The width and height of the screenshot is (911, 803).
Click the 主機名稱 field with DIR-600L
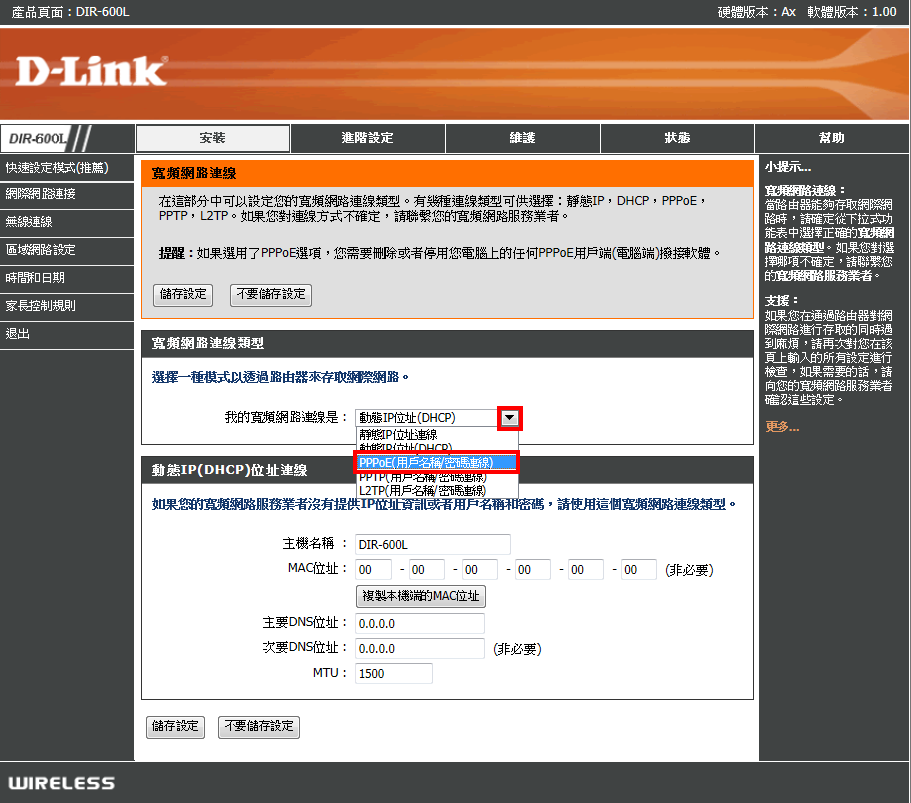click(x=433, y=544)
